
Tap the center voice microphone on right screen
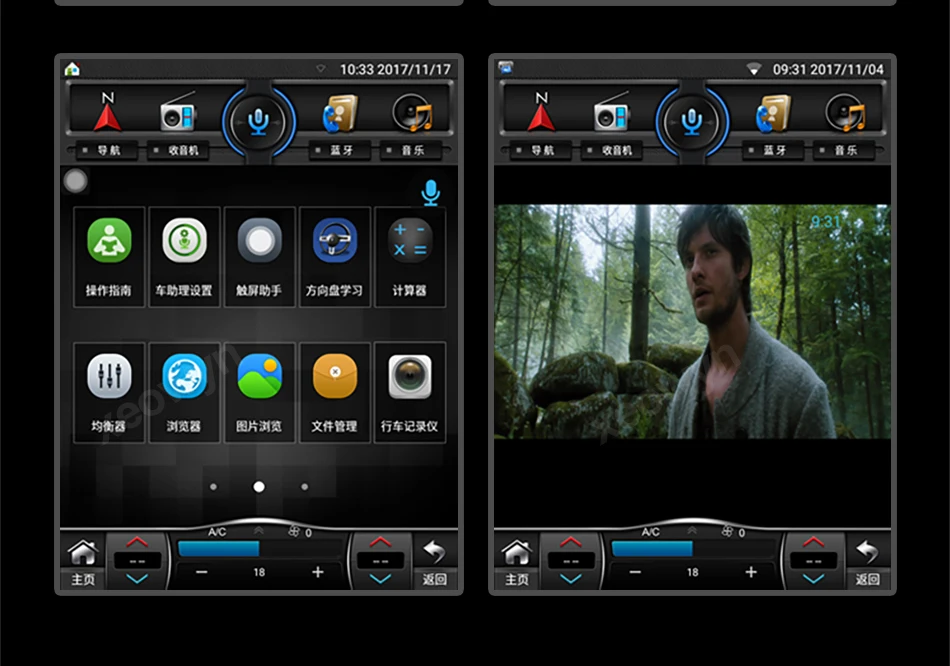[692, 122]
